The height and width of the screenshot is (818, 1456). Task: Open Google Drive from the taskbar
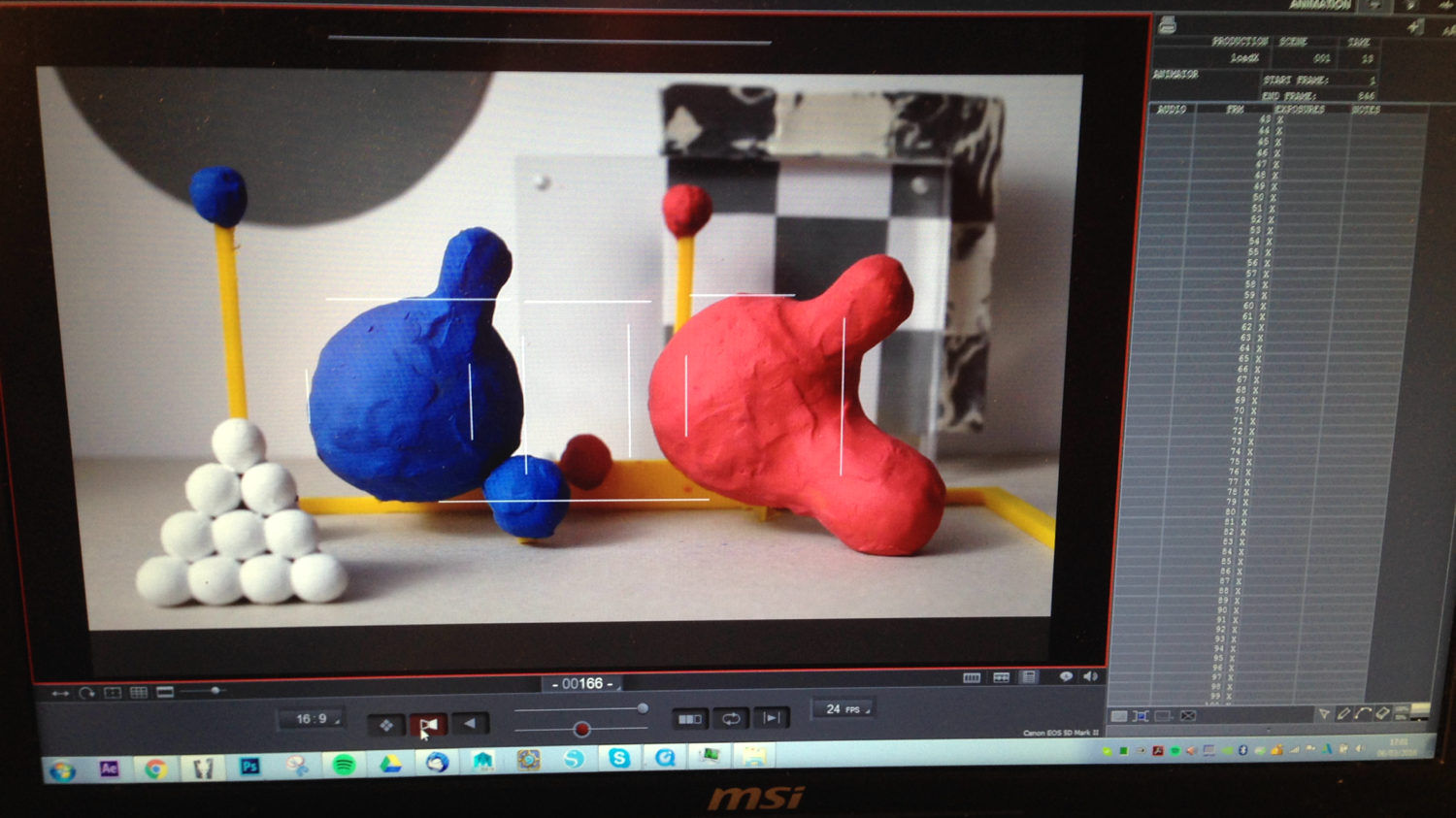coord(390,764)
